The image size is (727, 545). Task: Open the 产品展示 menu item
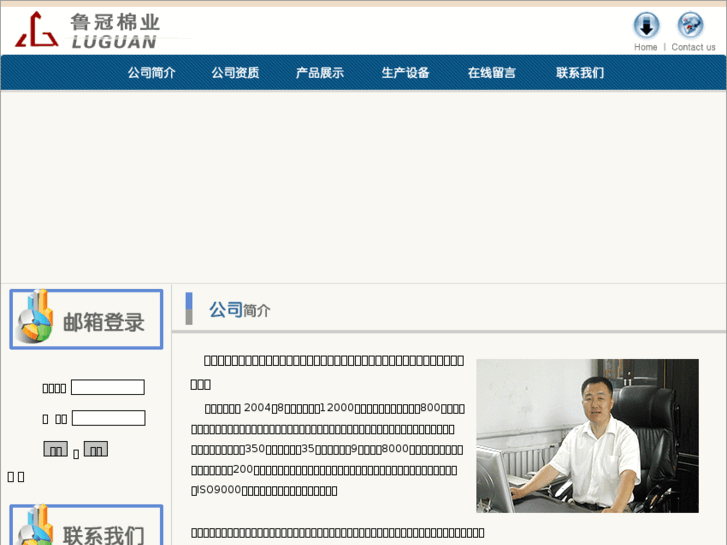click(x=320, y=73)
